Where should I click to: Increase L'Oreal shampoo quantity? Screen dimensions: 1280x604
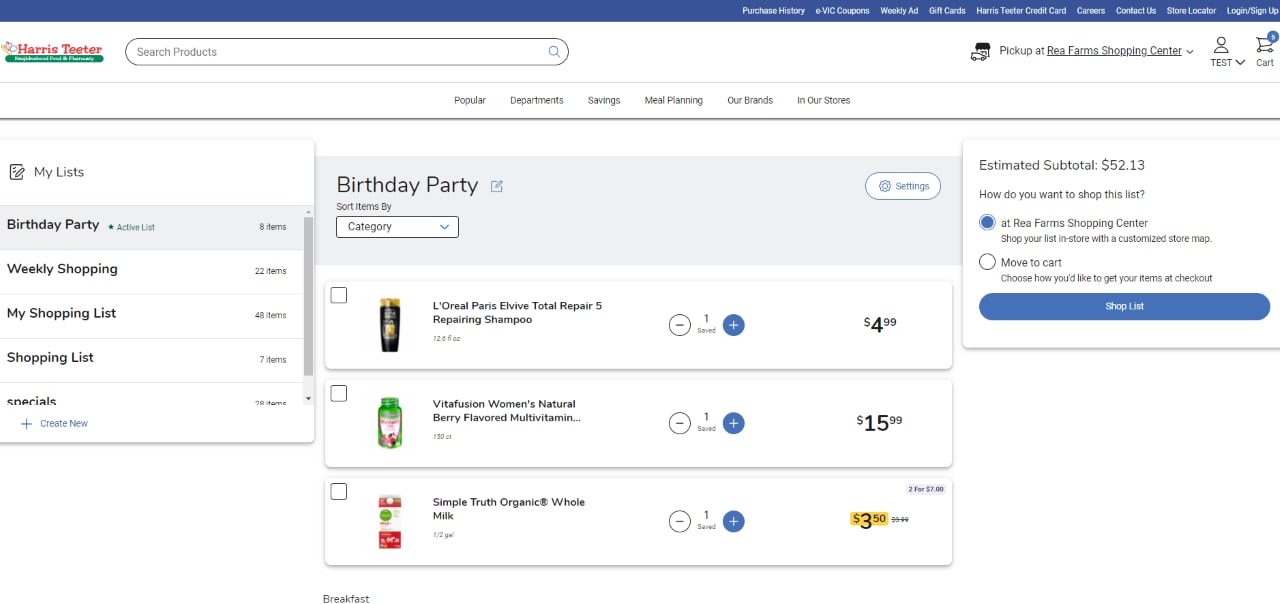pyautogui.click(x=734, y=325)
